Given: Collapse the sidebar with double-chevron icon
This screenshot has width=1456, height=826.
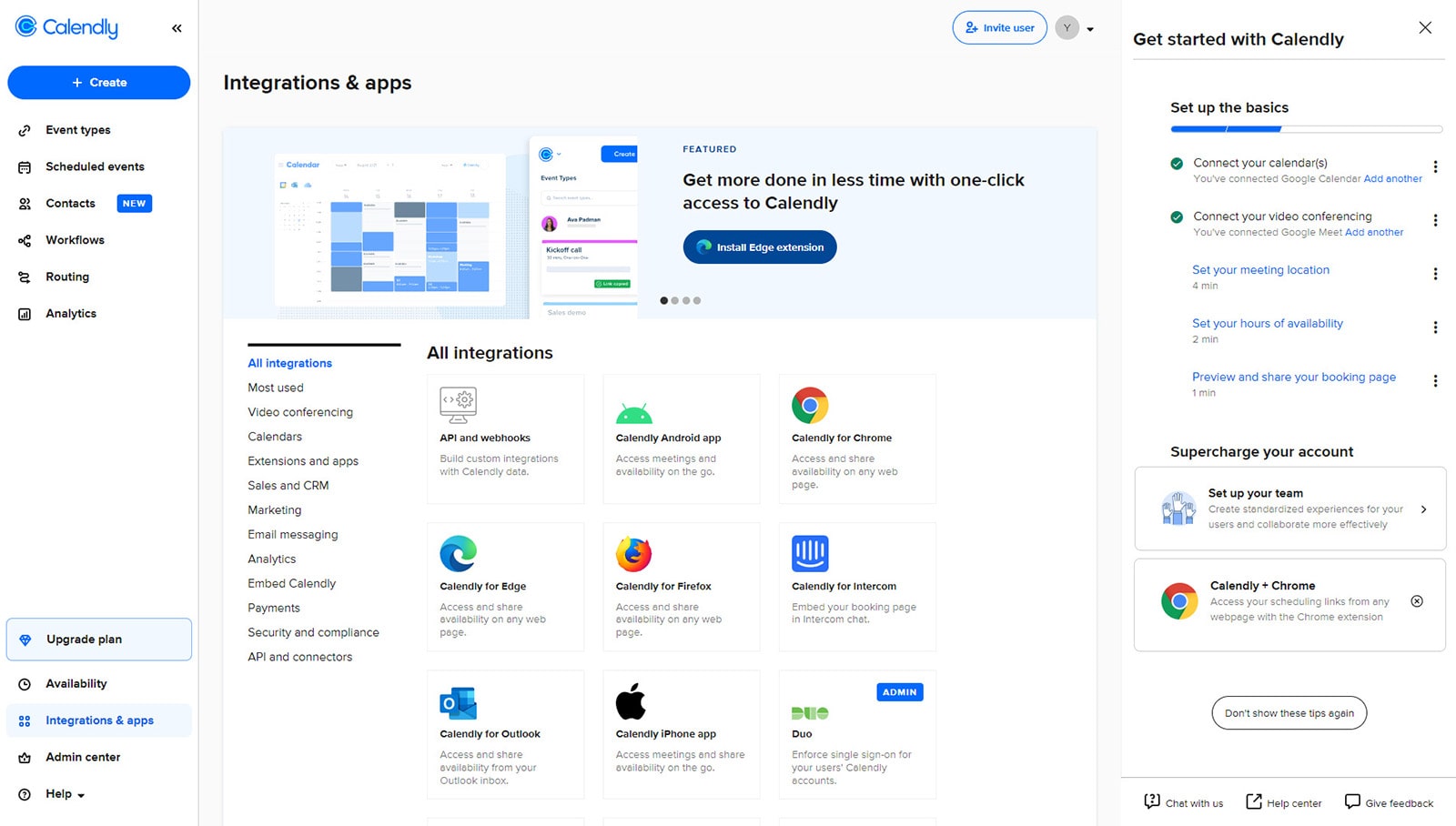Looking at the screenshot, I should [x=177, y=28].
